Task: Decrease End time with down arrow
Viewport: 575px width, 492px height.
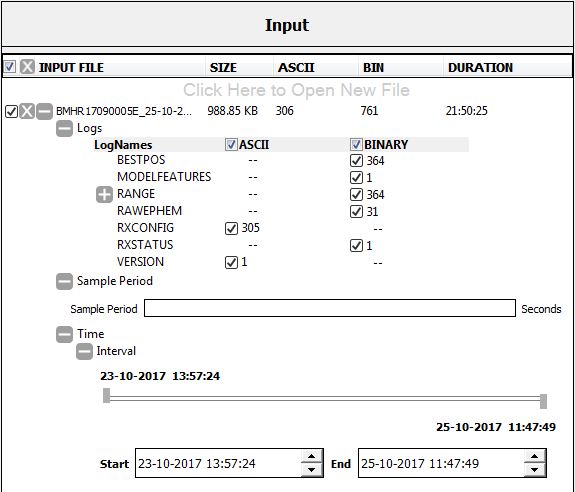Action: pos(534,470)
